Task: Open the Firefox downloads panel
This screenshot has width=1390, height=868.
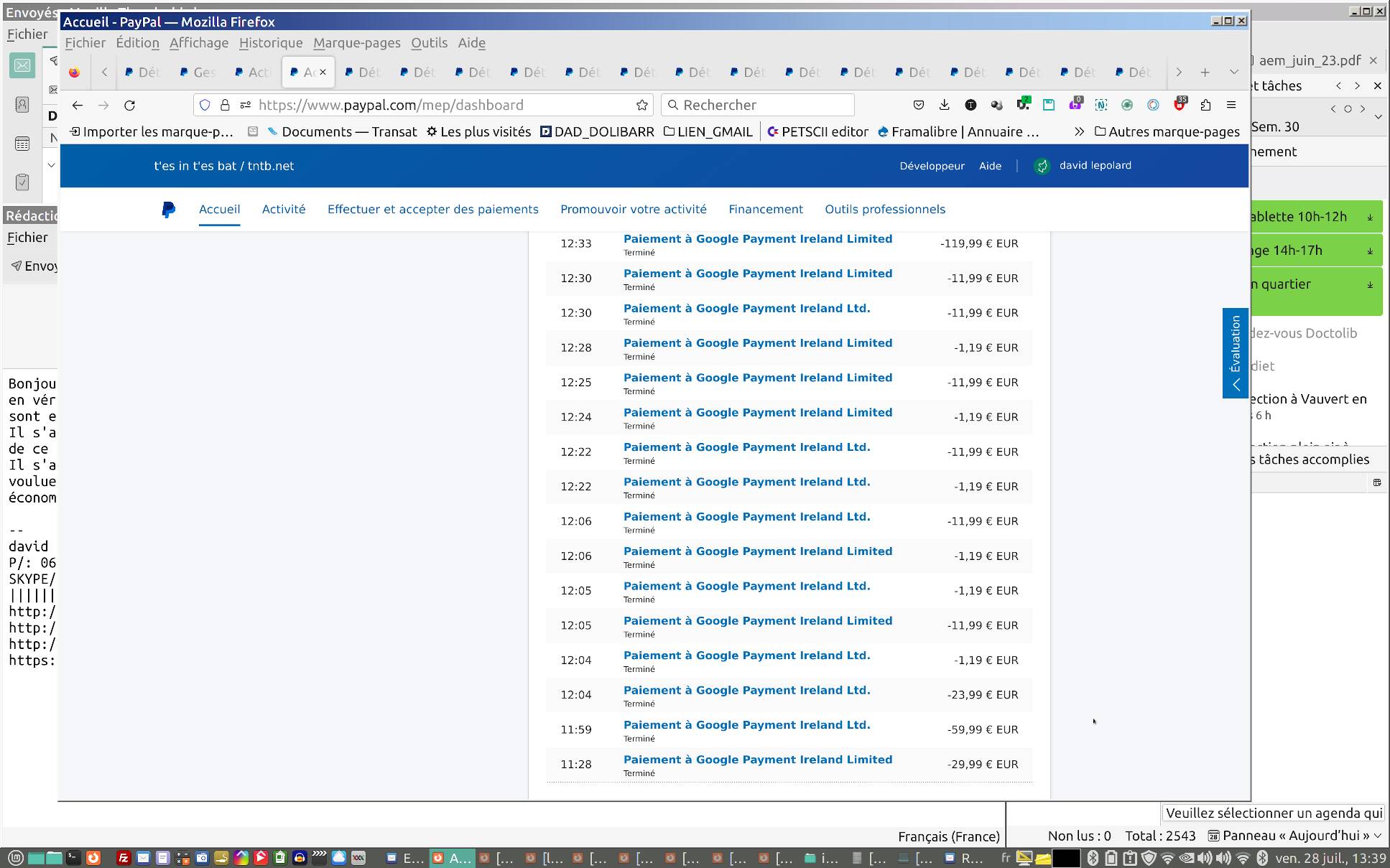Action: (x=944, y=106)
